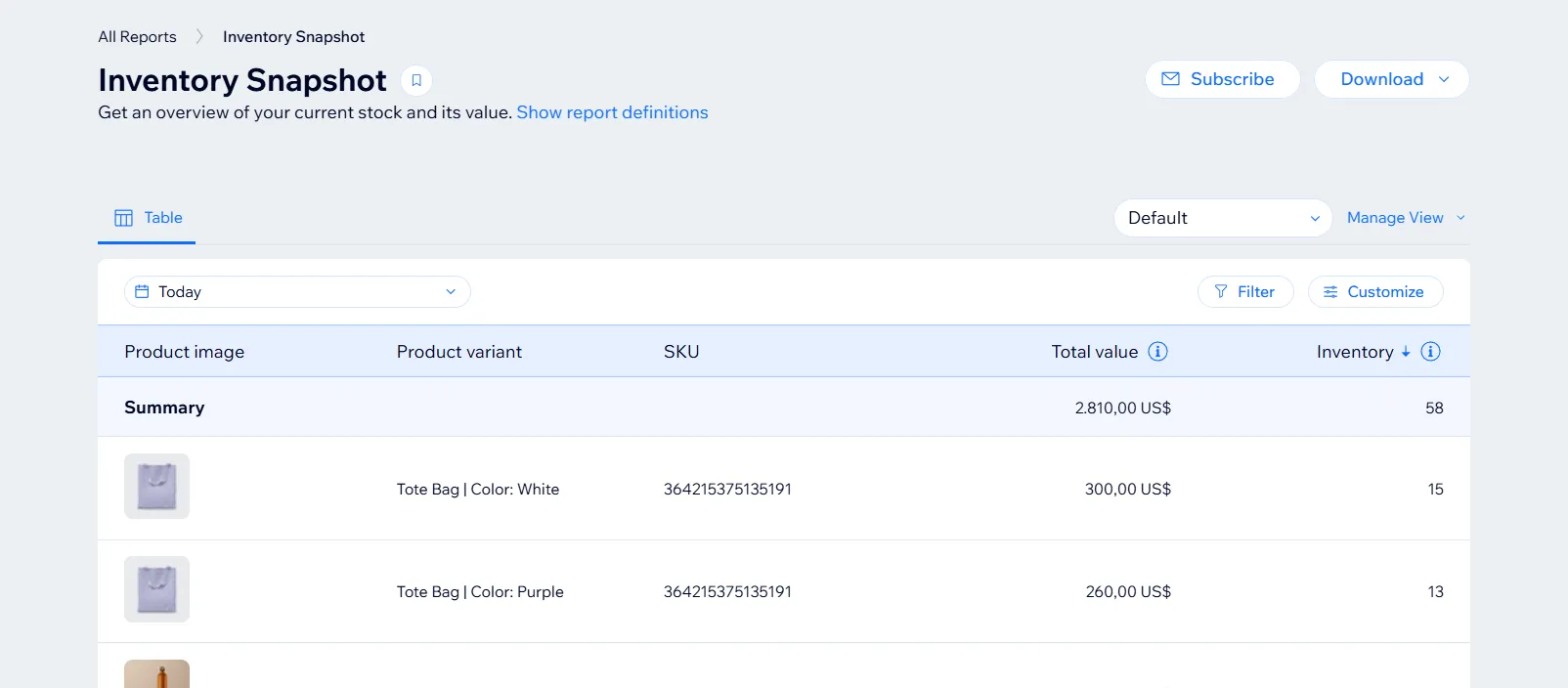Click the SKU column header
The image size is (1568, 688).
(x=681, y=352)
